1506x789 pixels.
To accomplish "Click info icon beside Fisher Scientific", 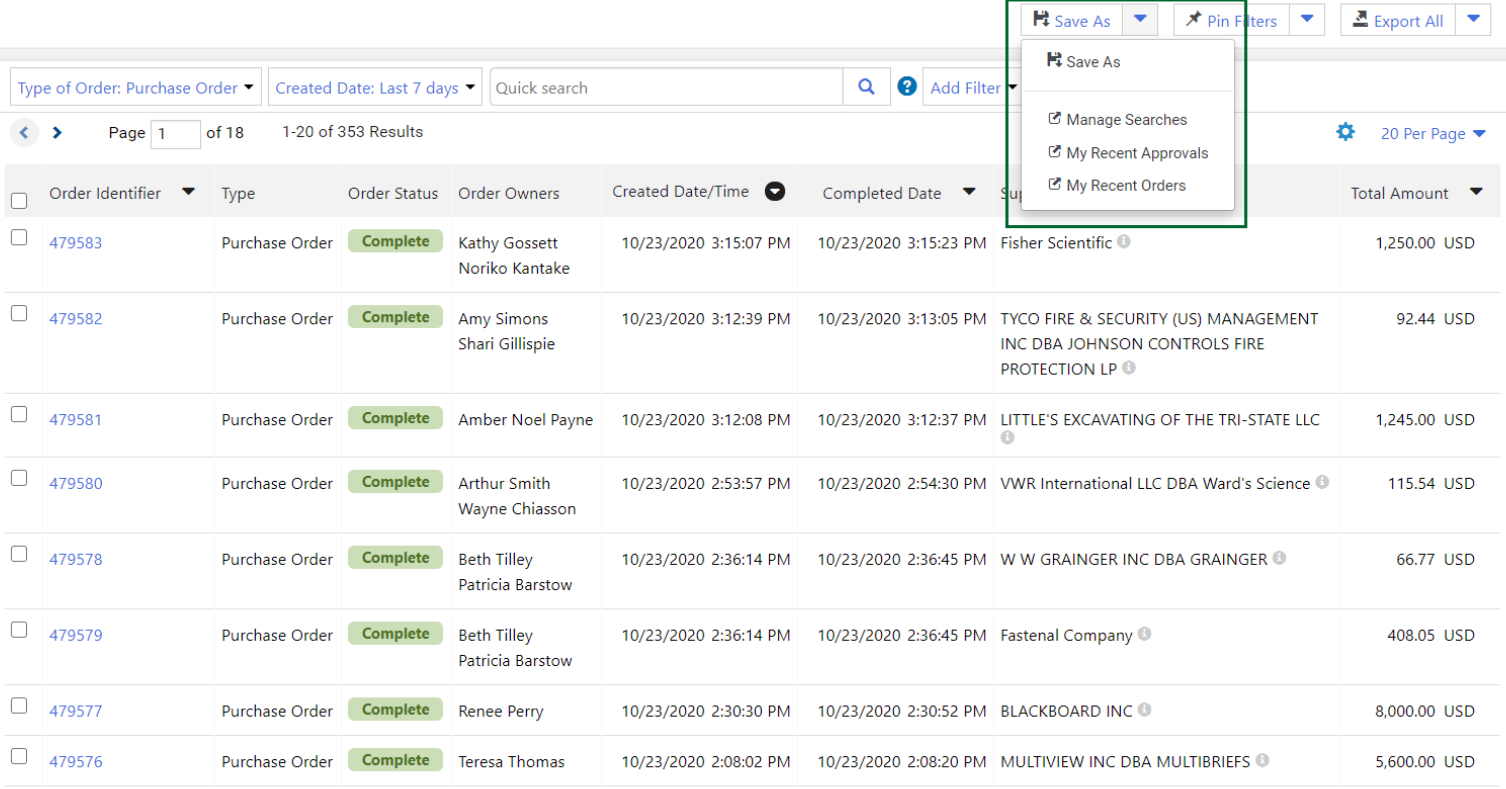I will pos(1124,242).
